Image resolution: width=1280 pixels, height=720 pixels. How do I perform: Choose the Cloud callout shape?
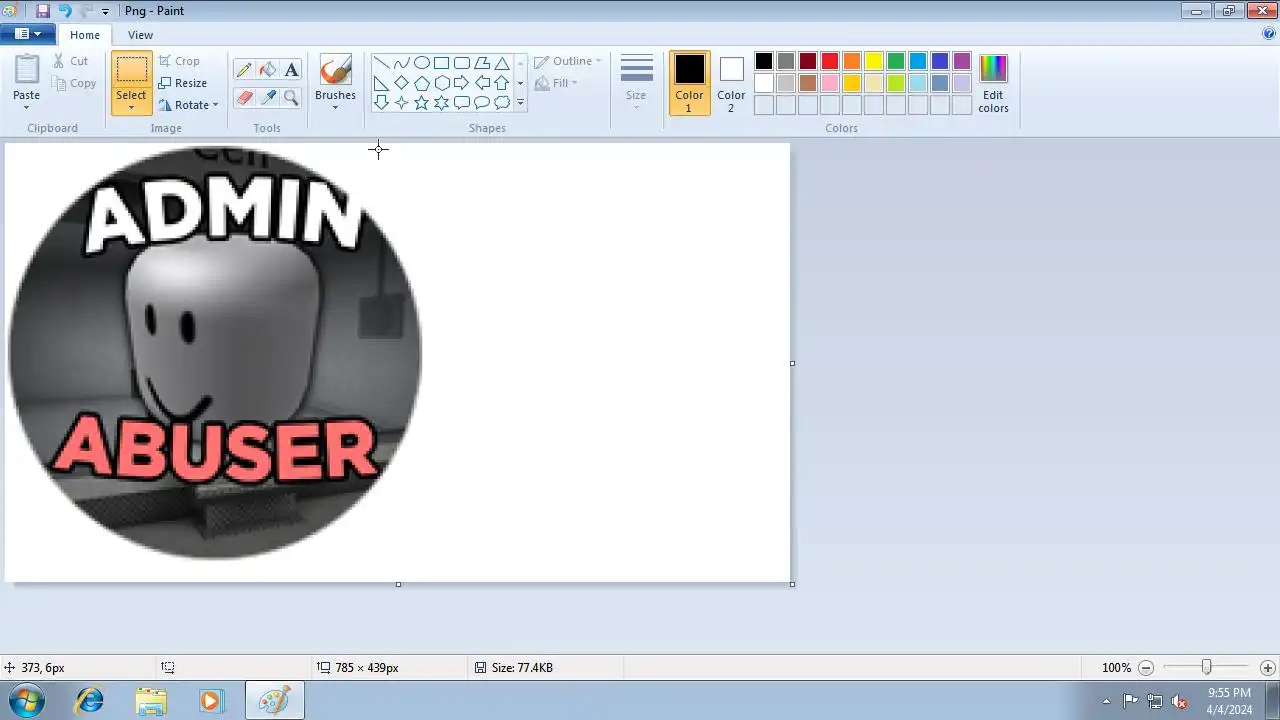click(502, 103)
